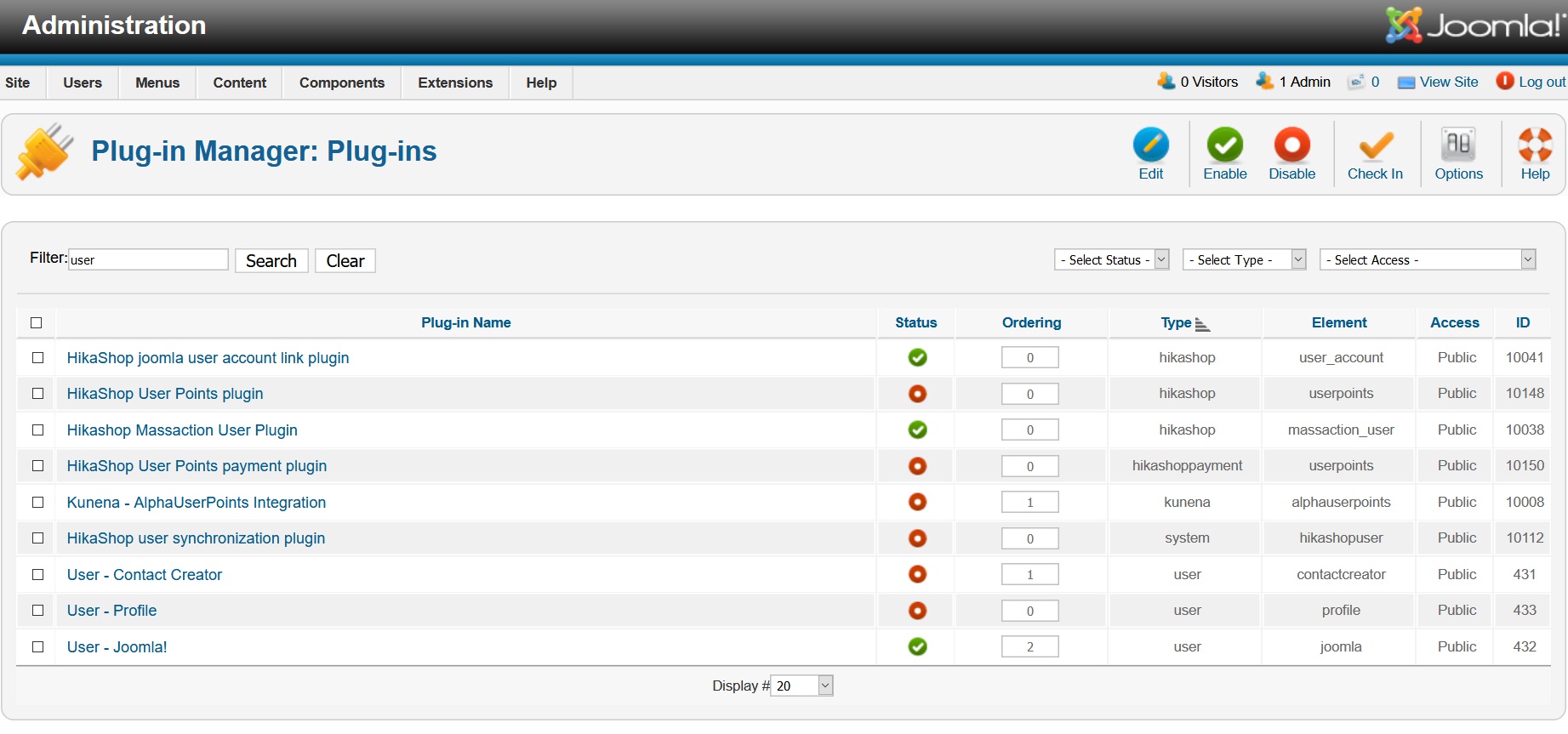Toggle status icon of User - Contact Creator
Image resolution: width=1568 pixels, height=734 pixels.
click(917, 574)
